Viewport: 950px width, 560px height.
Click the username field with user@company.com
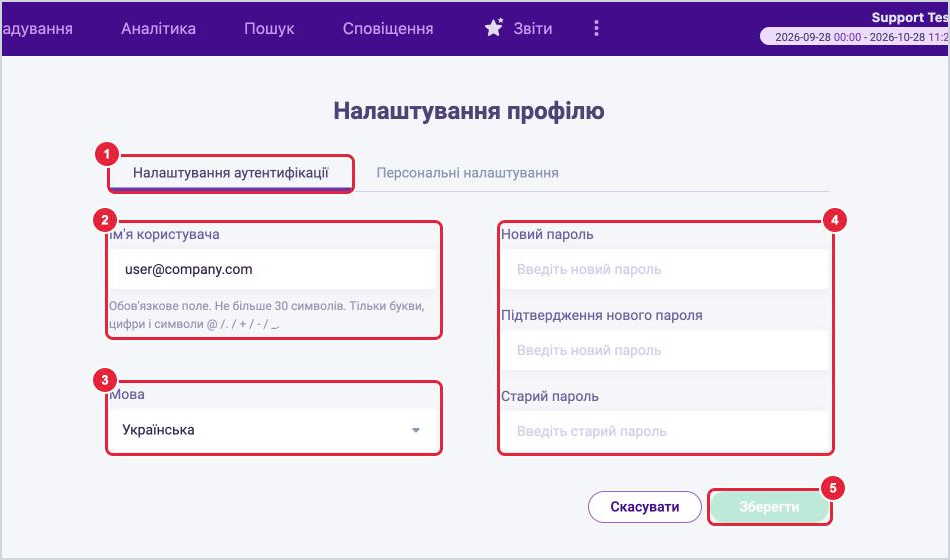coord(273,269)
